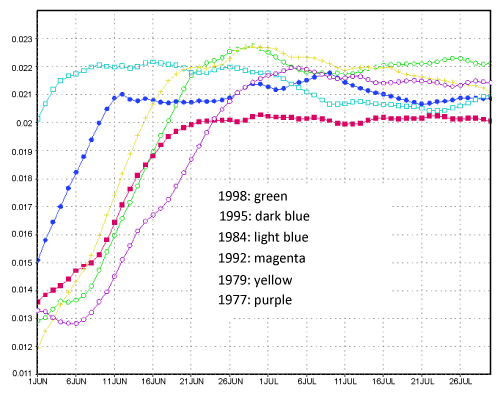
Task: Click the y-axis label 0.012
Action: tap(22, 347)
